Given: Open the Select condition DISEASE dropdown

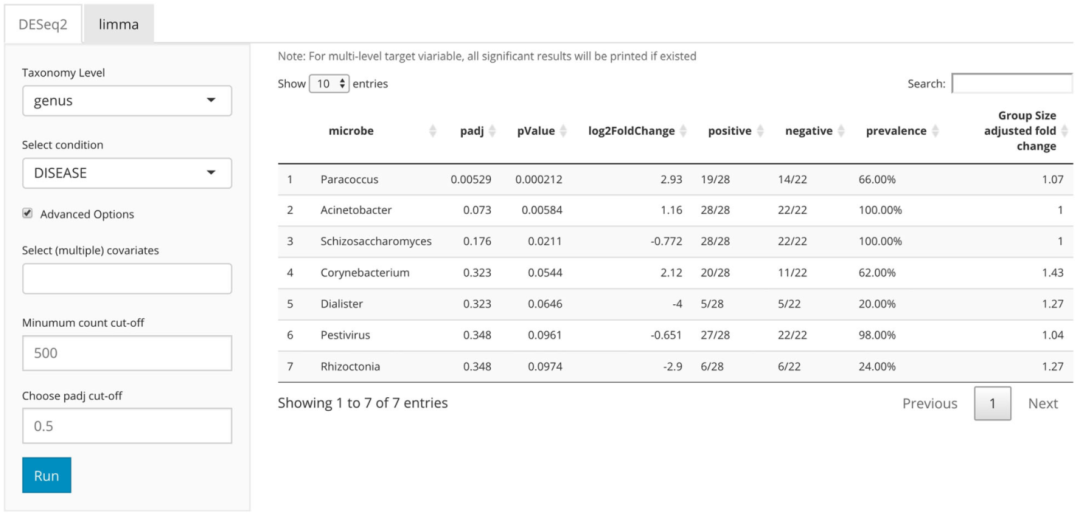Looking at the screenshot, I should (x=127, y=174).
